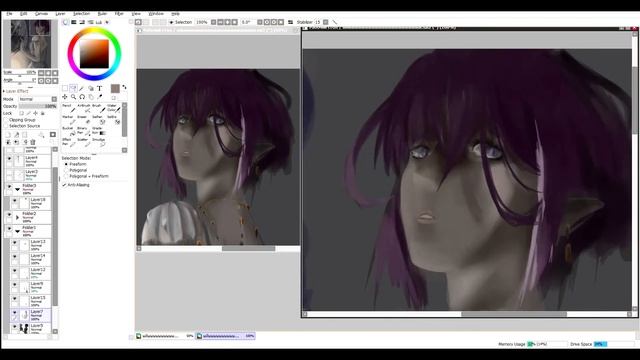Select the Move tool
Image resolution: width=640 pixels, height=360 pixels.
tap(65, 97)
